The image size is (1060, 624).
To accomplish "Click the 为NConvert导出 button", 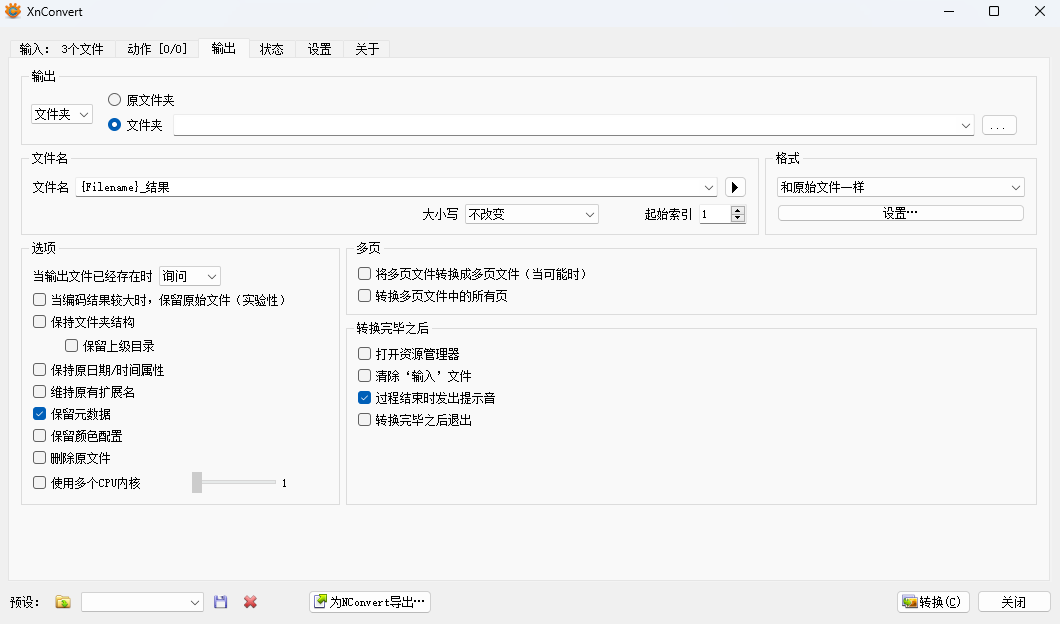I will pos(370,602).
